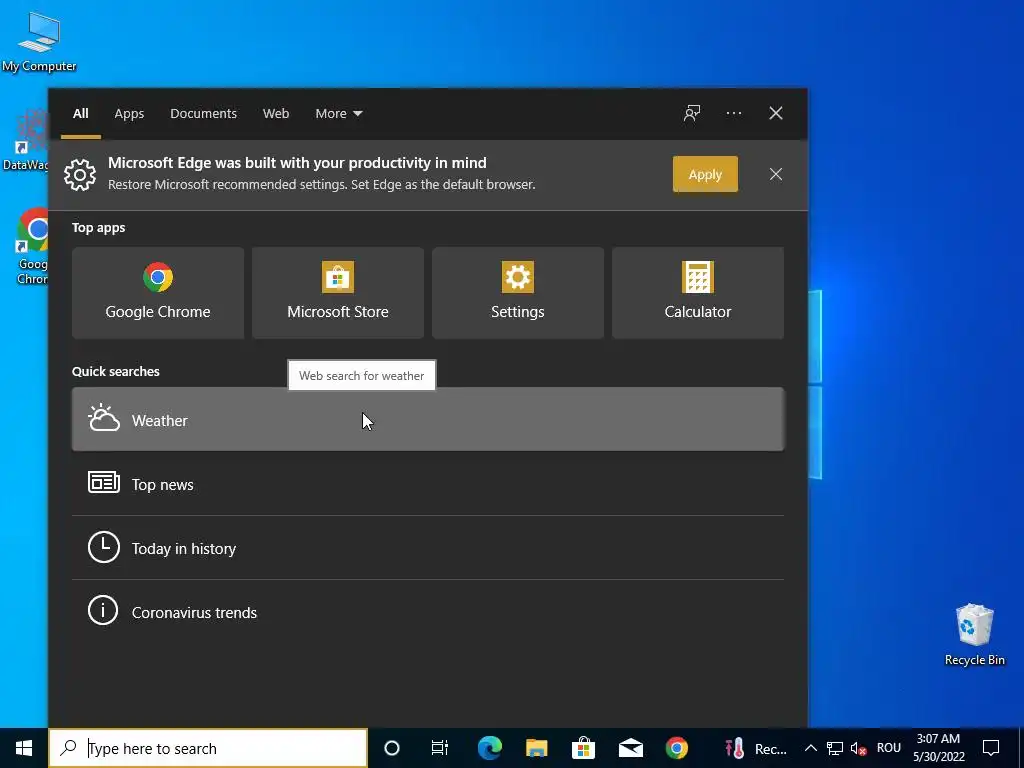This screenshot has height=768, width=1024.
Task: Switch to the Apps search tab
Action: (129, 114)
